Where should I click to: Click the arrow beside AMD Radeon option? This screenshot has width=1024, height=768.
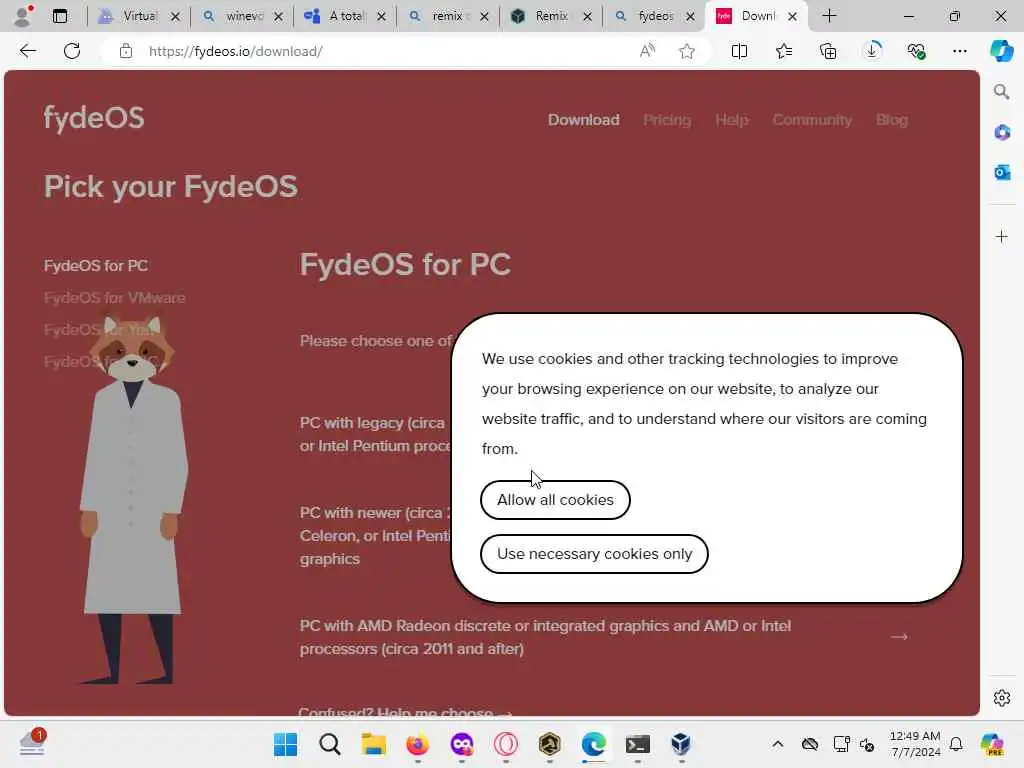(x=899, y=637)
